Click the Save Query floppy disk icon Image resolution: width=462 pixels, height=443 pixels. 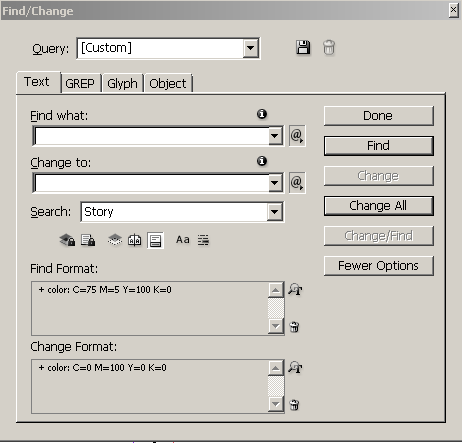(303, 47)
